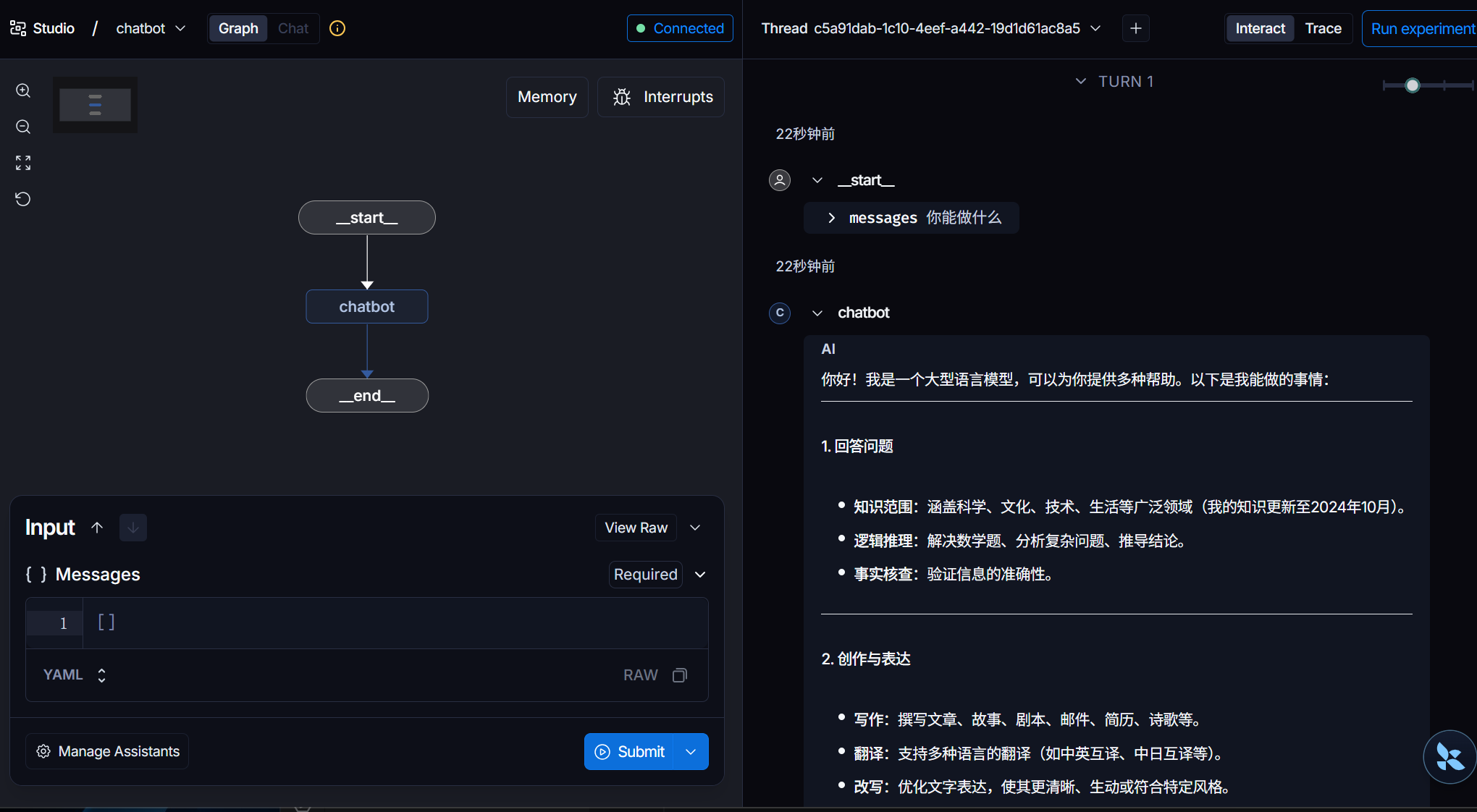
Task: Open the Memory panel
Action: point(547,97)
